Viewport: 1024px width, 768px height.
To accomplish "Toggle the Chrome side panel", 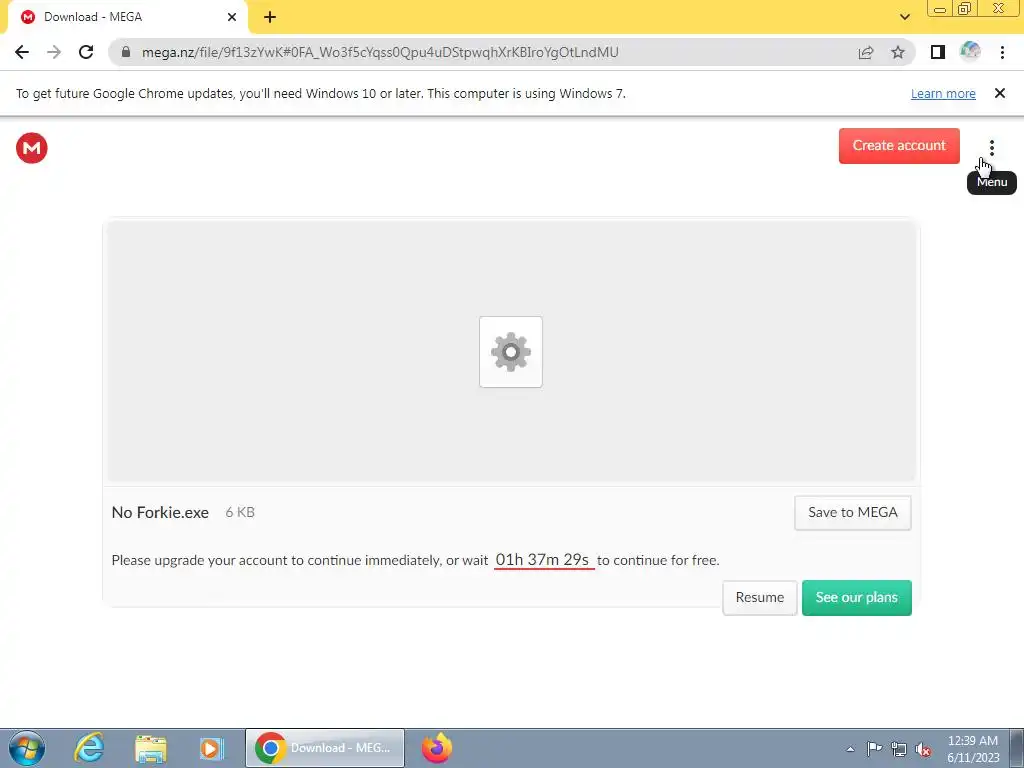I will pos(938,52).
